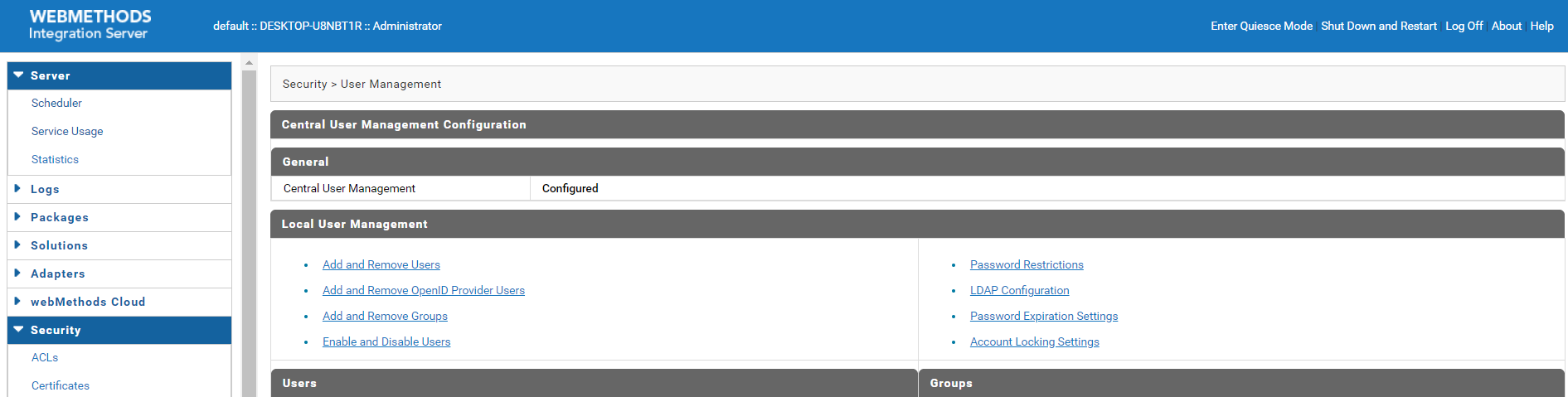1568x397 pixels.
Task: Click the 'default :: DESKTOP-U8NBT1R :: Administrator' text
Action: 328,26
